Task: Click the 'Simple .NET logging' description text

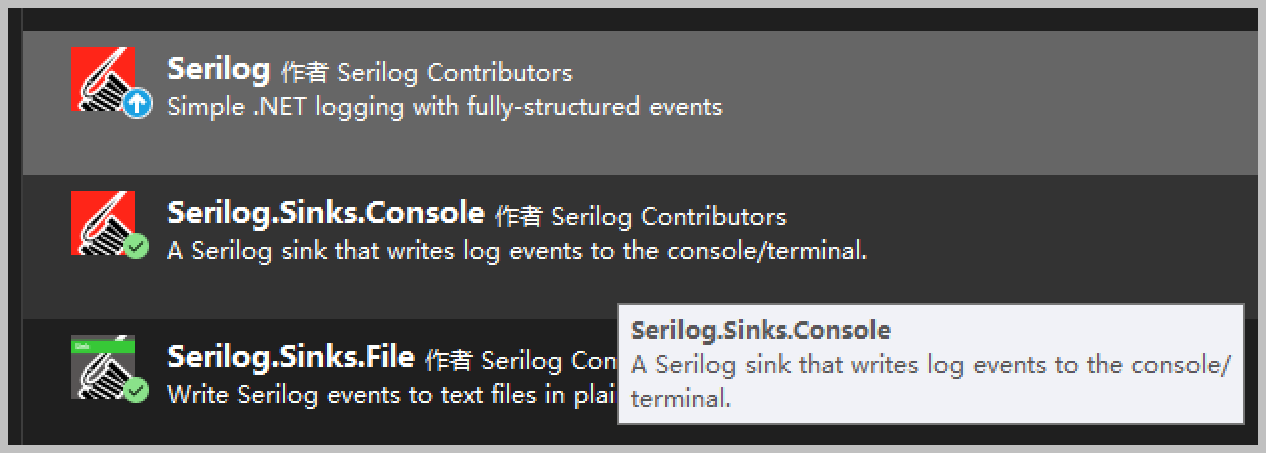Action: pyautogui.click(x=444, y=107)
